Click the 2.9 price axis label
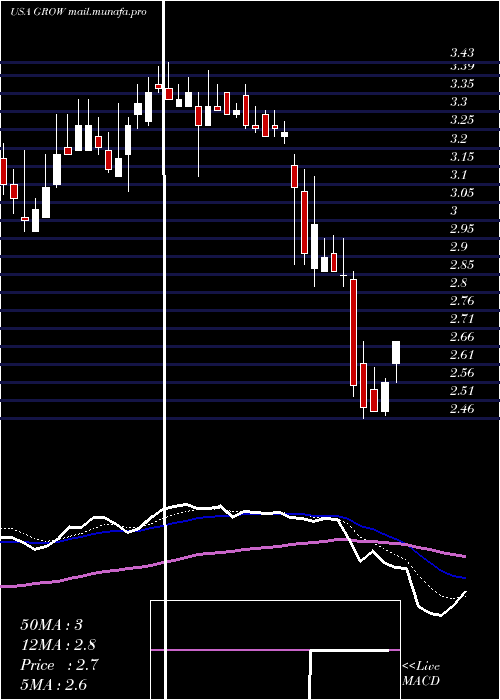Image resolution: width=500 pixels, height=700 pixels. coord(458,247)
